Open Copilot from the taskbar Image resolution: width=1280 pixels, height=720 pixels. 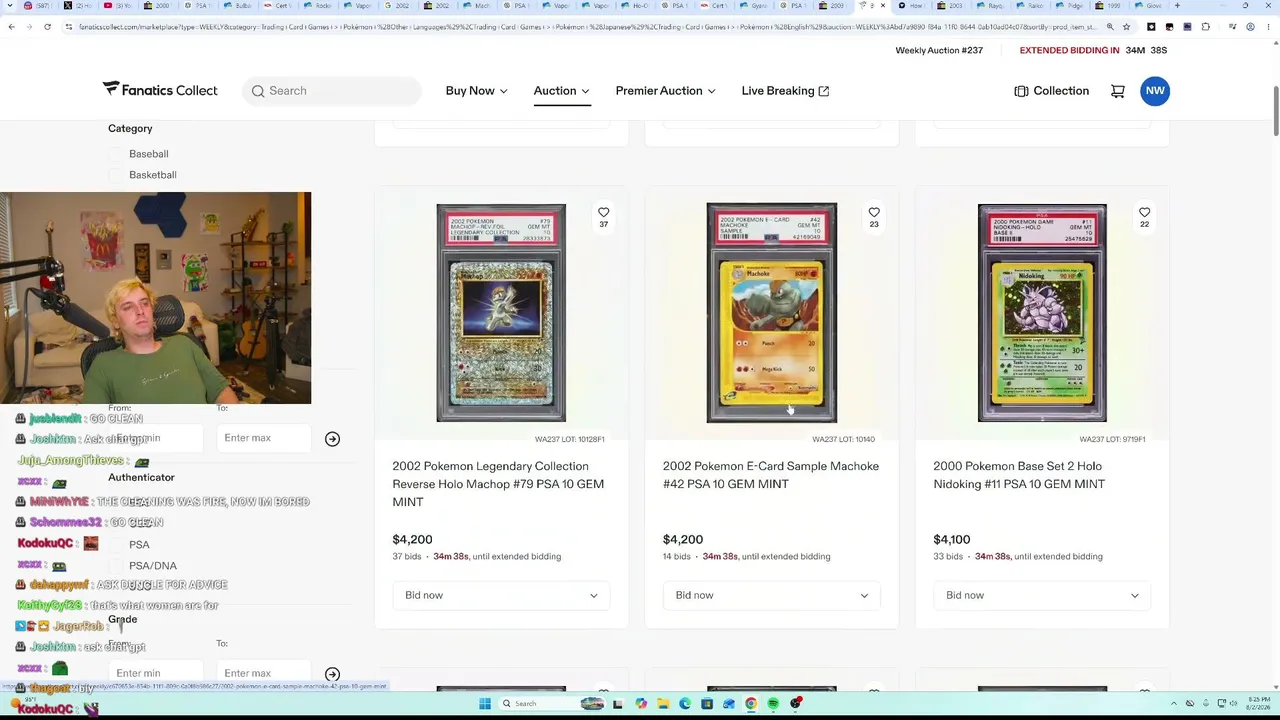[x=641, y=704]
